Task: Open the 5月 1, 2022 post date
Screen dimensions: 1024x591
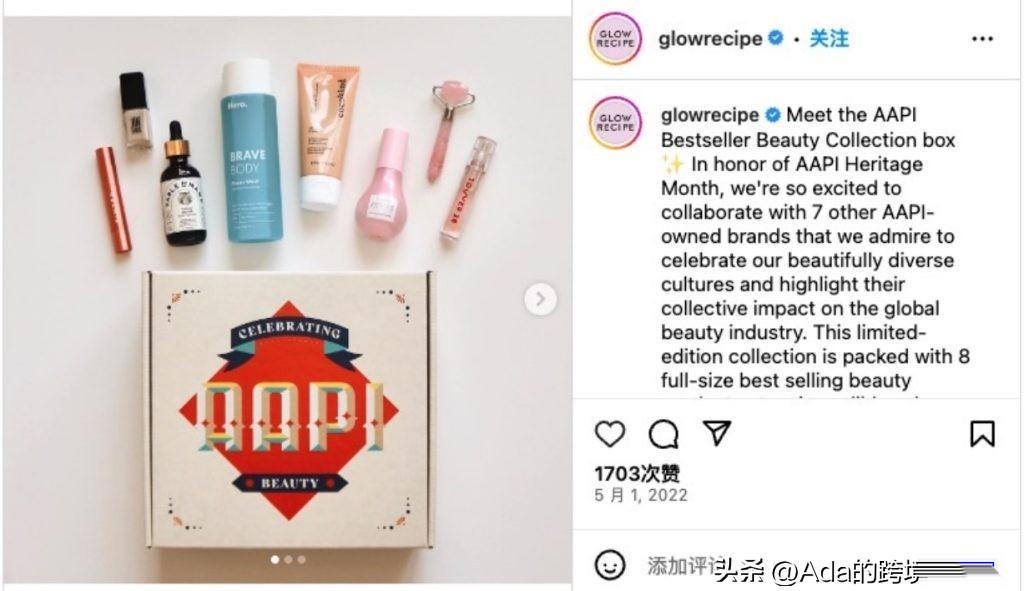Action: tap(641, 495)
